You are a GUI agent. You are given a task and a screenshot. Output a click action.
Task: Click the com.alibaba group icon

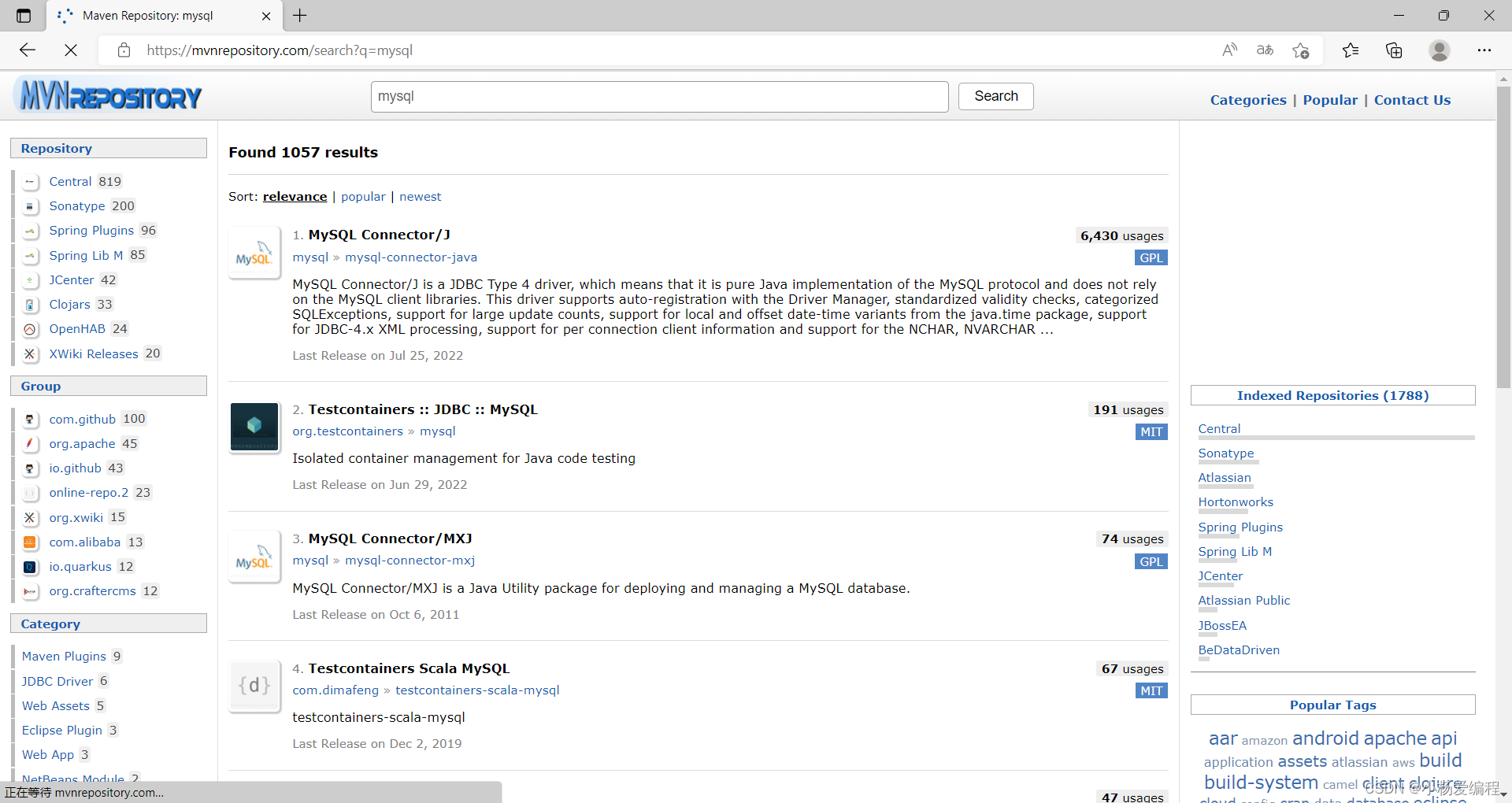pyautogui.click(x=30, y=542)
